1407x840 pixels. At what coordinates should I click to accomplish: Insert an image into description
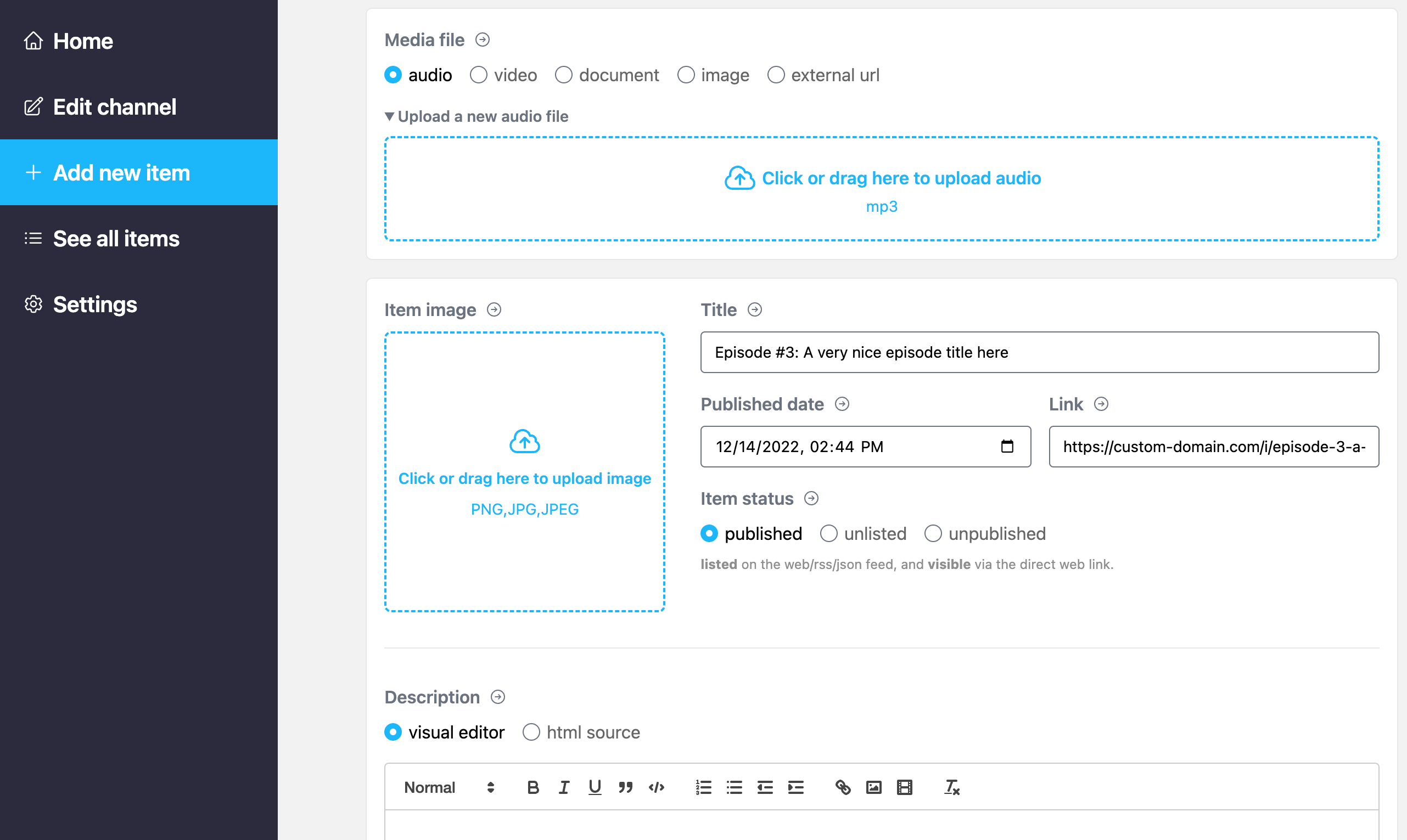[873, 787]
